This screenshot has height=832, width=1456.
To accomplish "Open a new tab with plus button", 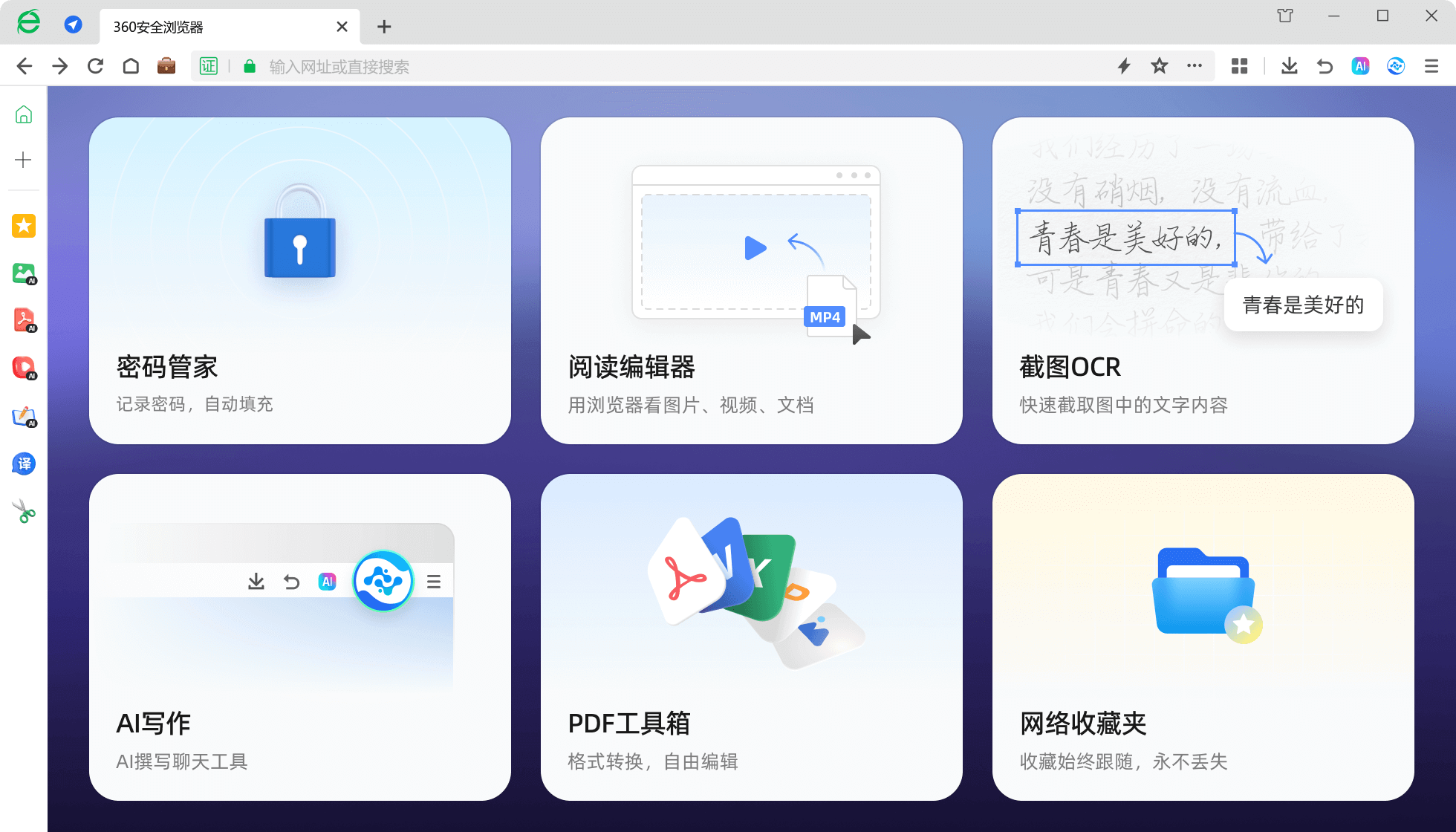I will coord(384,27).
